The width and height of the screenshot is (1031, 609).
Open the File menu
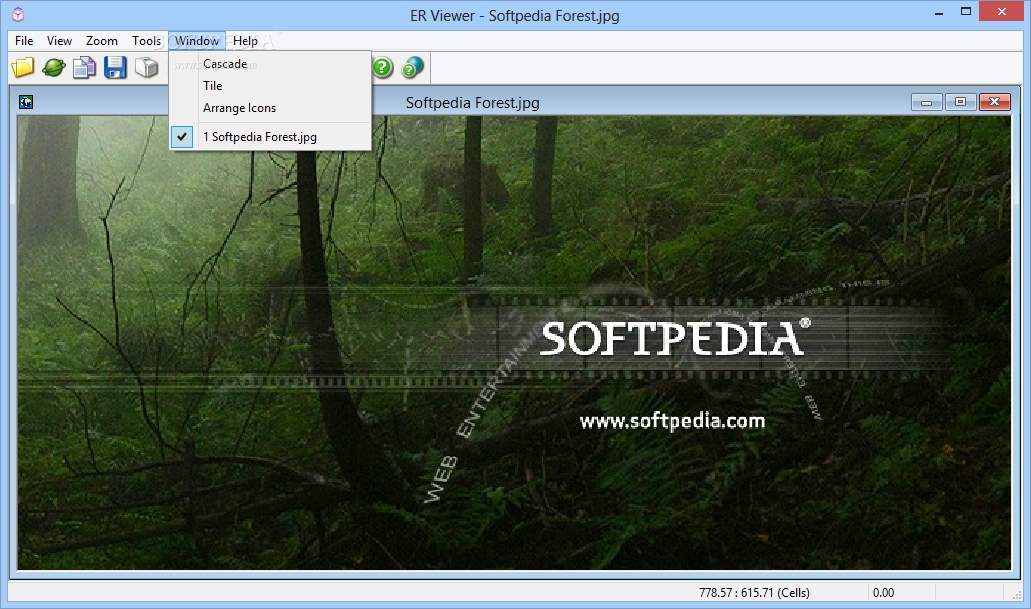pyautogui.click(x=24, y=41)
